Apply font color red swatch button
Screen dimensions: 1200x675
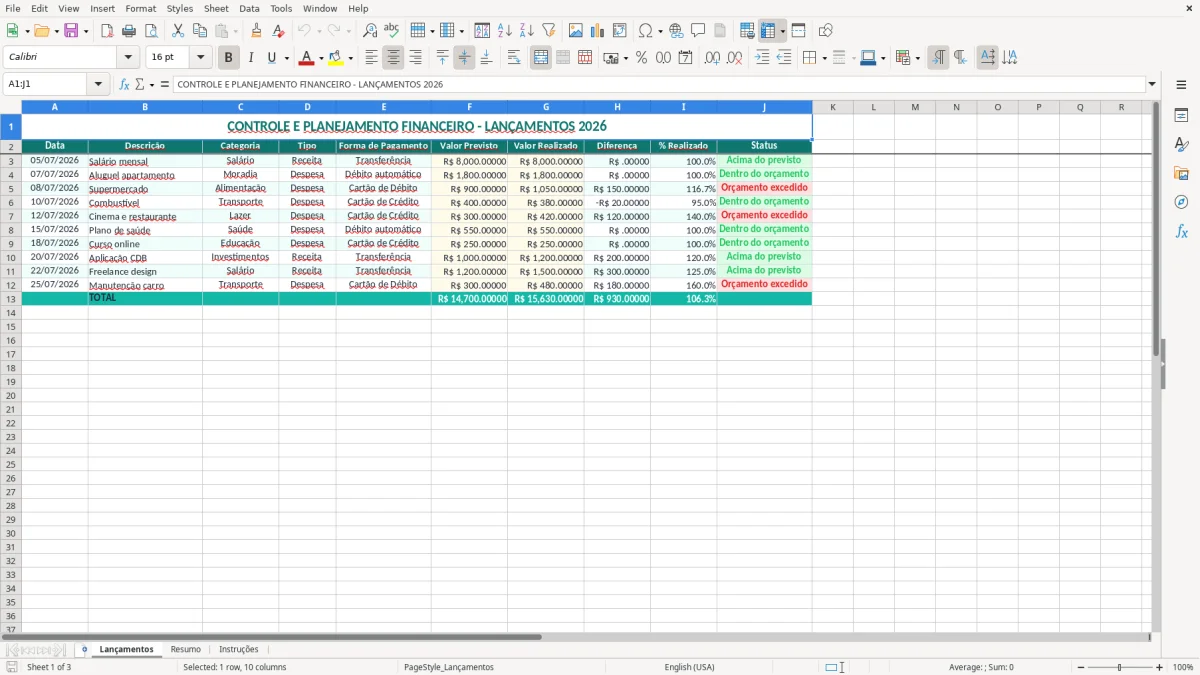click(307, 58)
